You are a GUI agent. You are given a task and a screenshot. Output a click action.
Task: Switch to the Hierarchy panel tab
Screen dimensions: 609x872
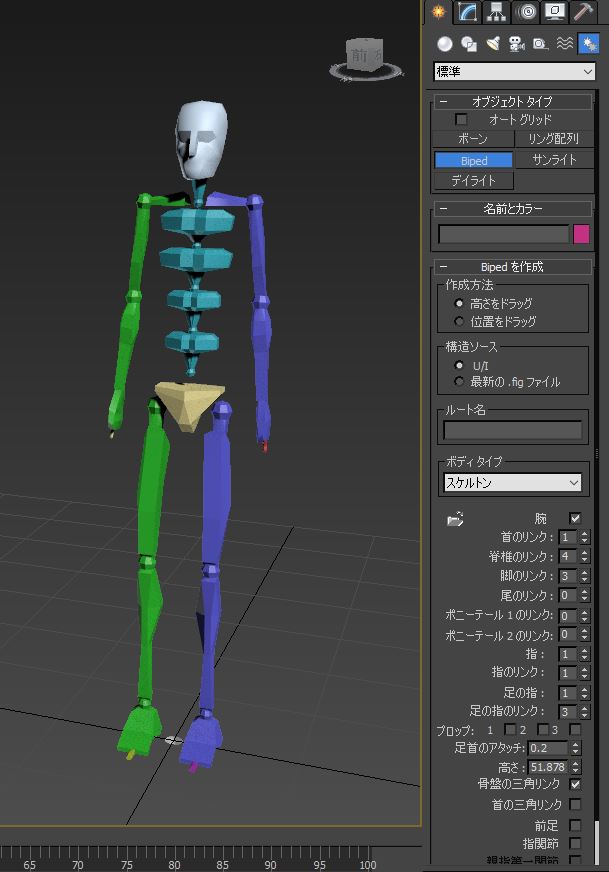click(496, 12)
